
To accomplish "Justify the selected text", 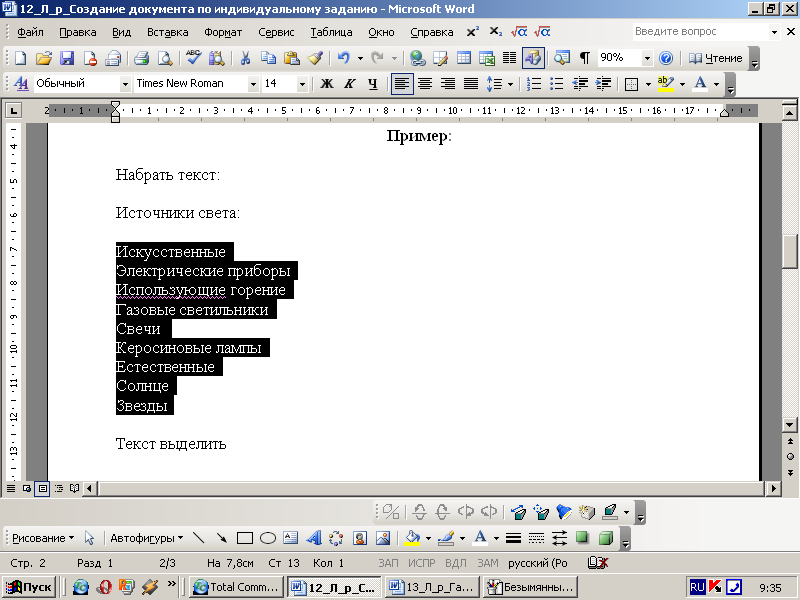I will 471,84.
